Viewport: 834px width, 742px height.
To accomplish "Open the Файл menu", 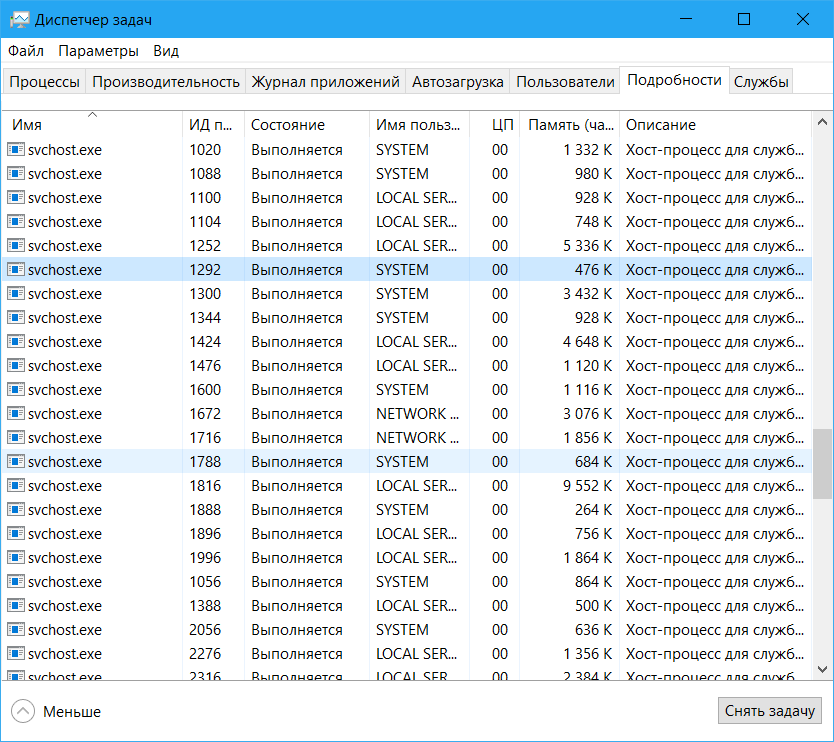I will coord(26,51).
